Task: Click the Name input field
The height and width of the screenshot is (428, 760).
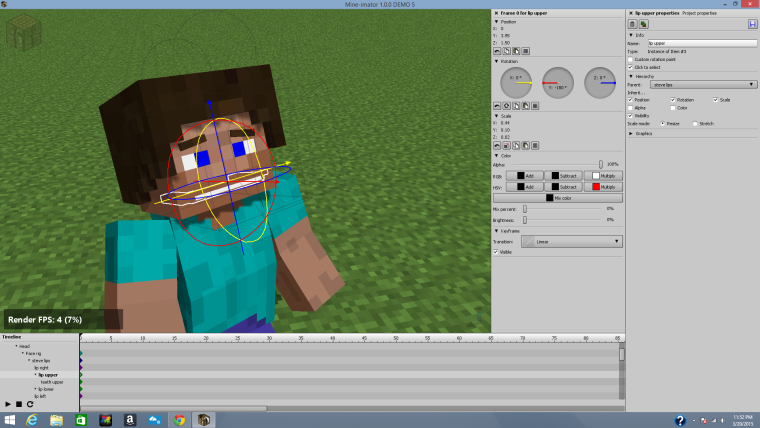Action: click(x=701, y=44)
